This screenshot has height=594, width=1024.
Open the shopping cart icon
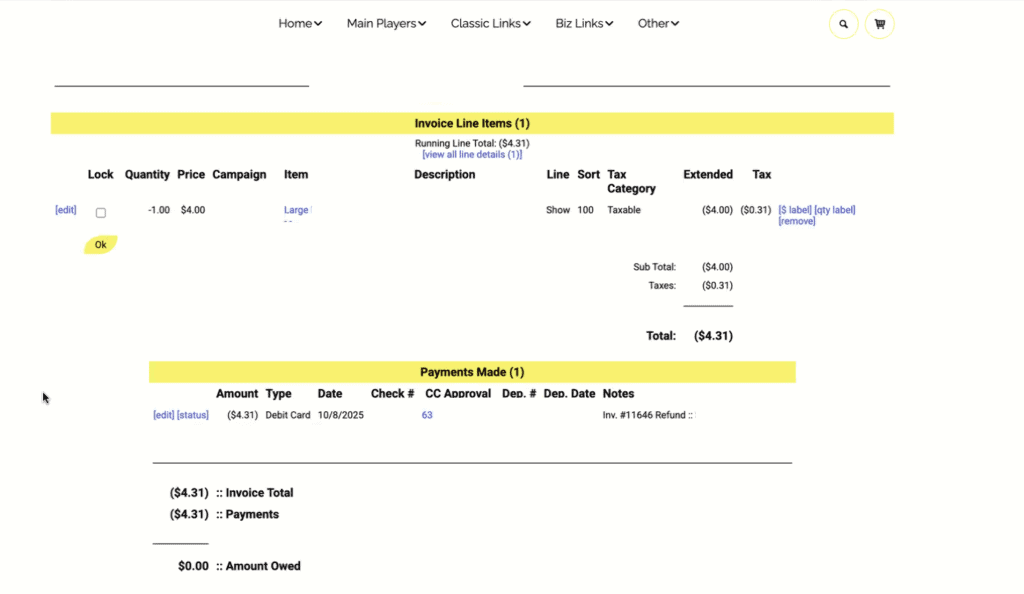879,24
